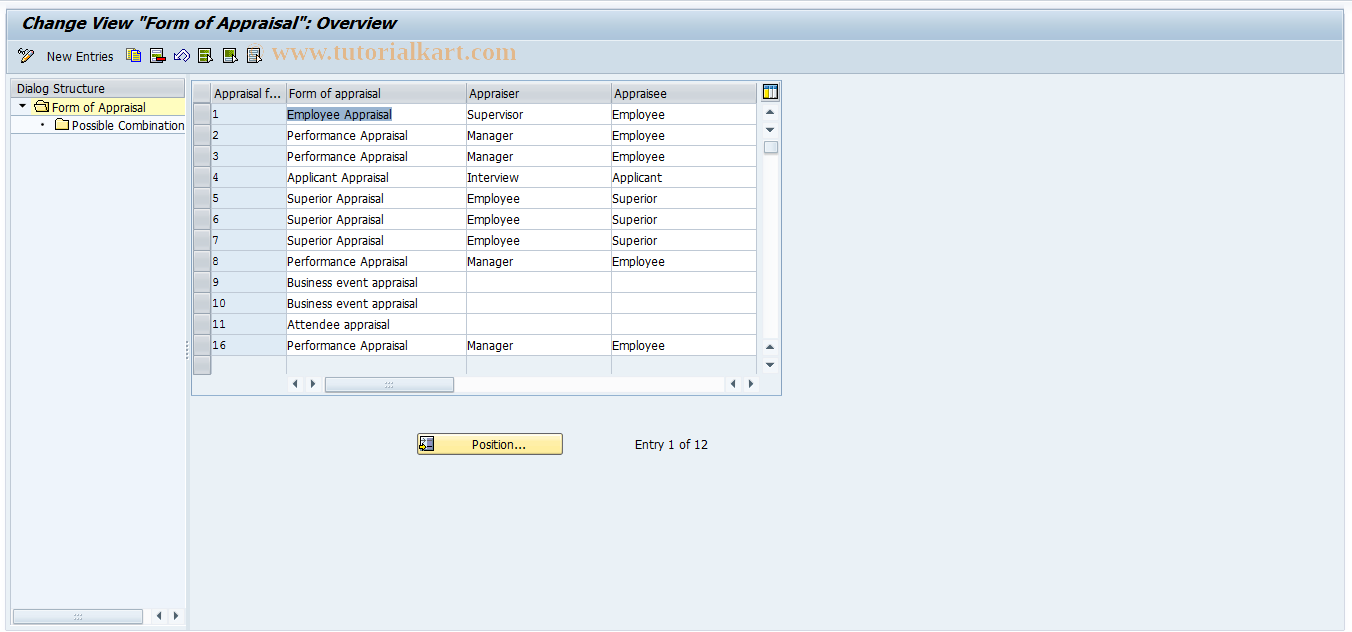
Task: Select row 11 with row selector
Action: coord(202,324)
